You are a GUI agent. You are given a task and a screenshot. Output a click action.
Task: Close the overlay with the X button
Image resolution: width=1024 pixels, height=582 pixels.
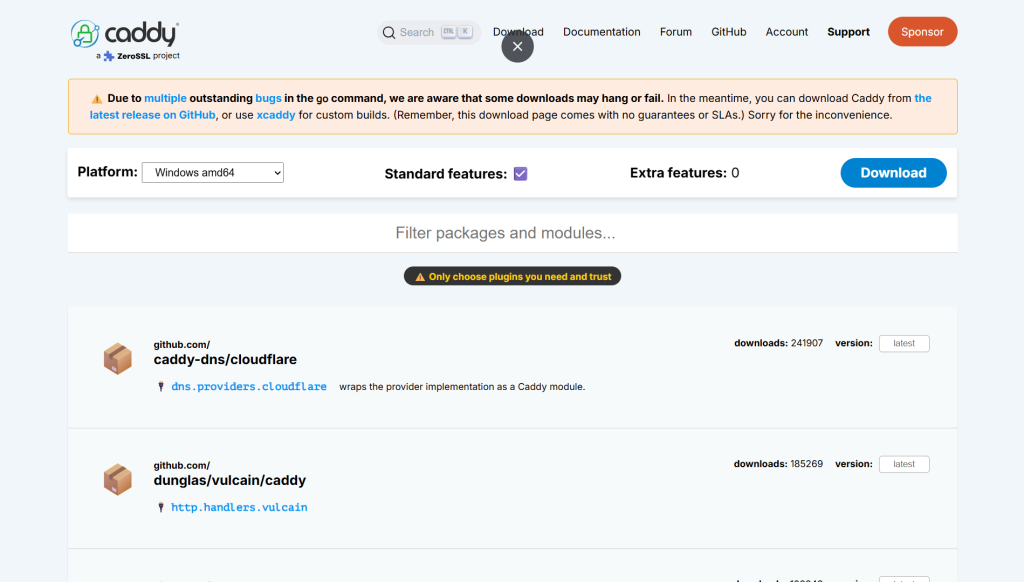click(x=517, y=46)
